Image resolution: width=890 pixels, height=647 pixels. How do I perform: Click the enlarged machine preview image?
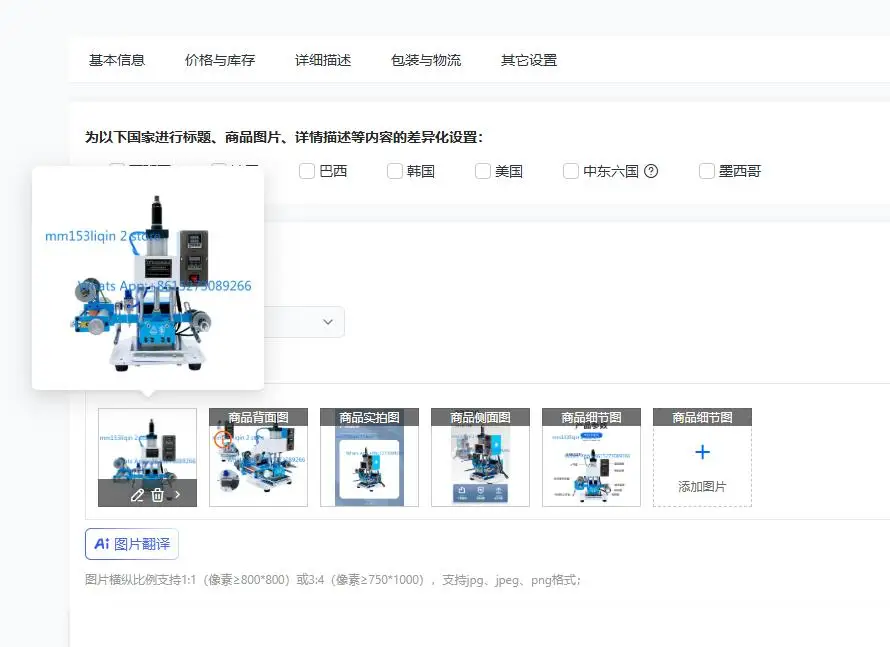pos(148,279)
